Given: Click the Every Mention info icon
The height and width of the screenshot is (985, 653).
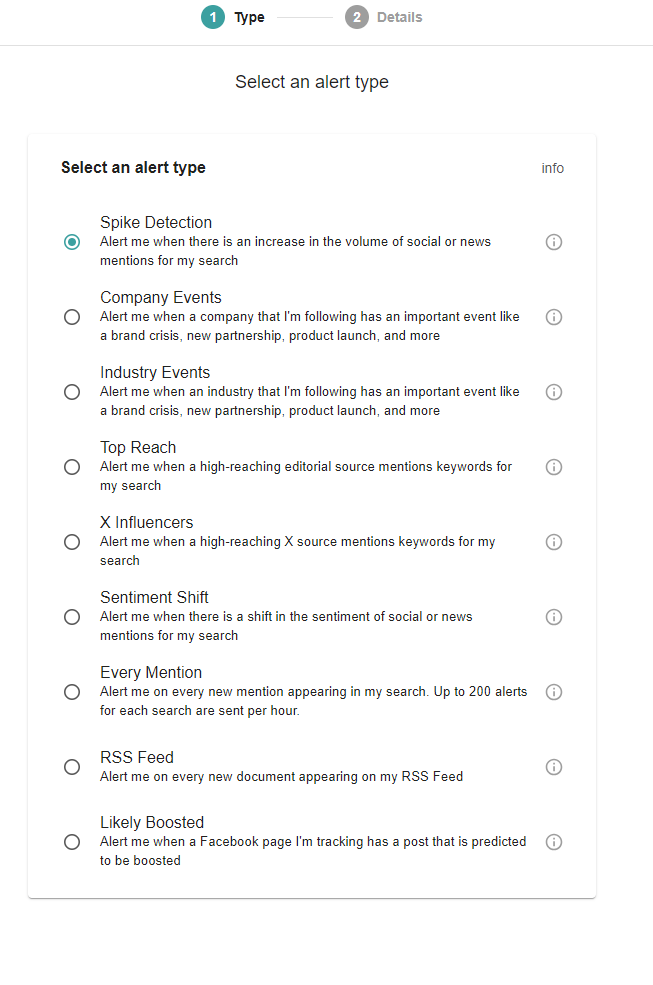Looking at the screenshot, I should (x=554, y=692).
